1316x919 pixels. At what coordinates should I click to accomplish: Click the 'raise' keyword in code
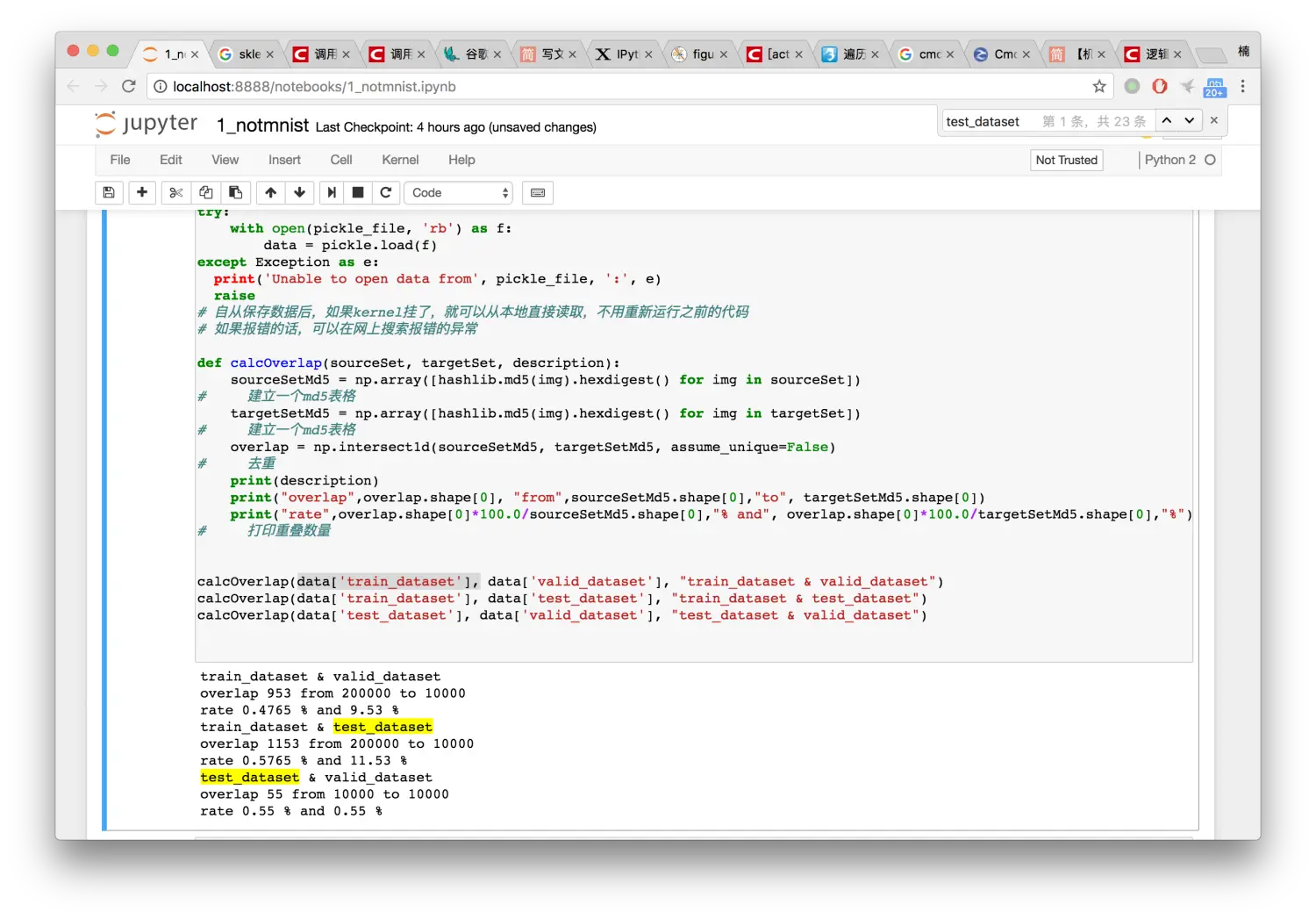pos(234,296)
